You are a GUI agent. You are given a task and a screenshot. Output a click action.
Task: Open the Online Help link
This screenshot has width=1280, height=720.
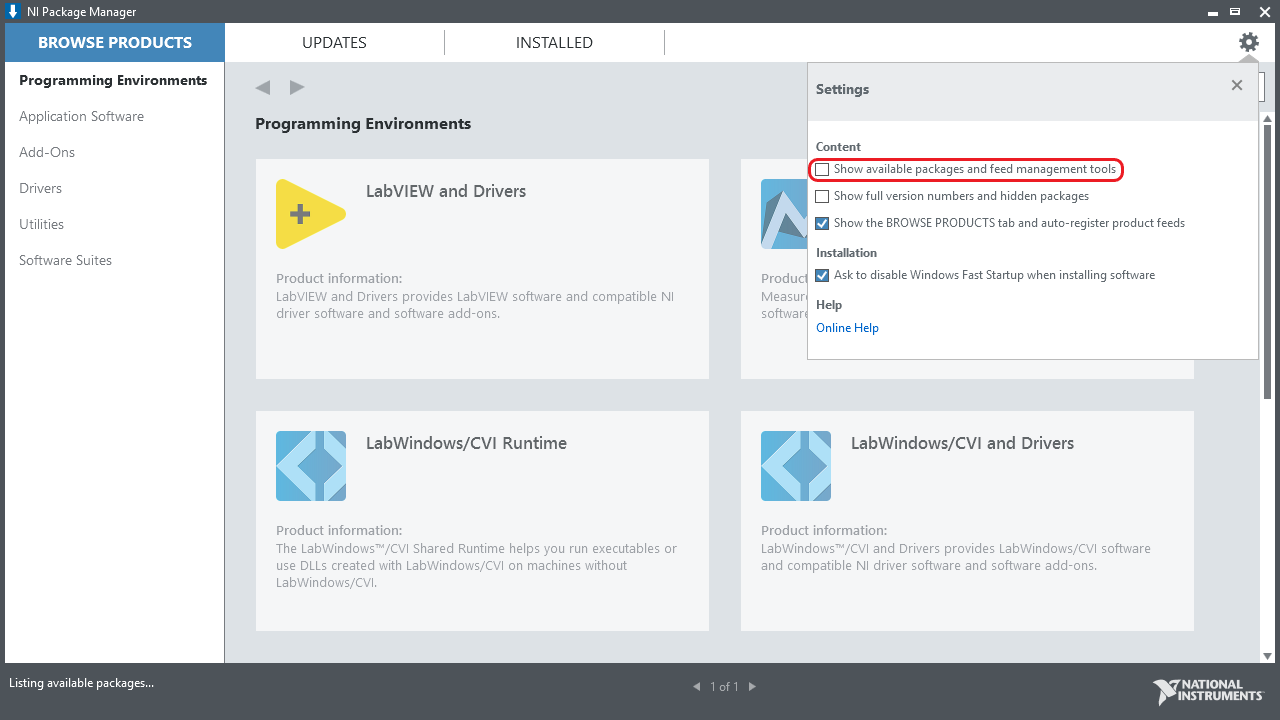[847, 328]
